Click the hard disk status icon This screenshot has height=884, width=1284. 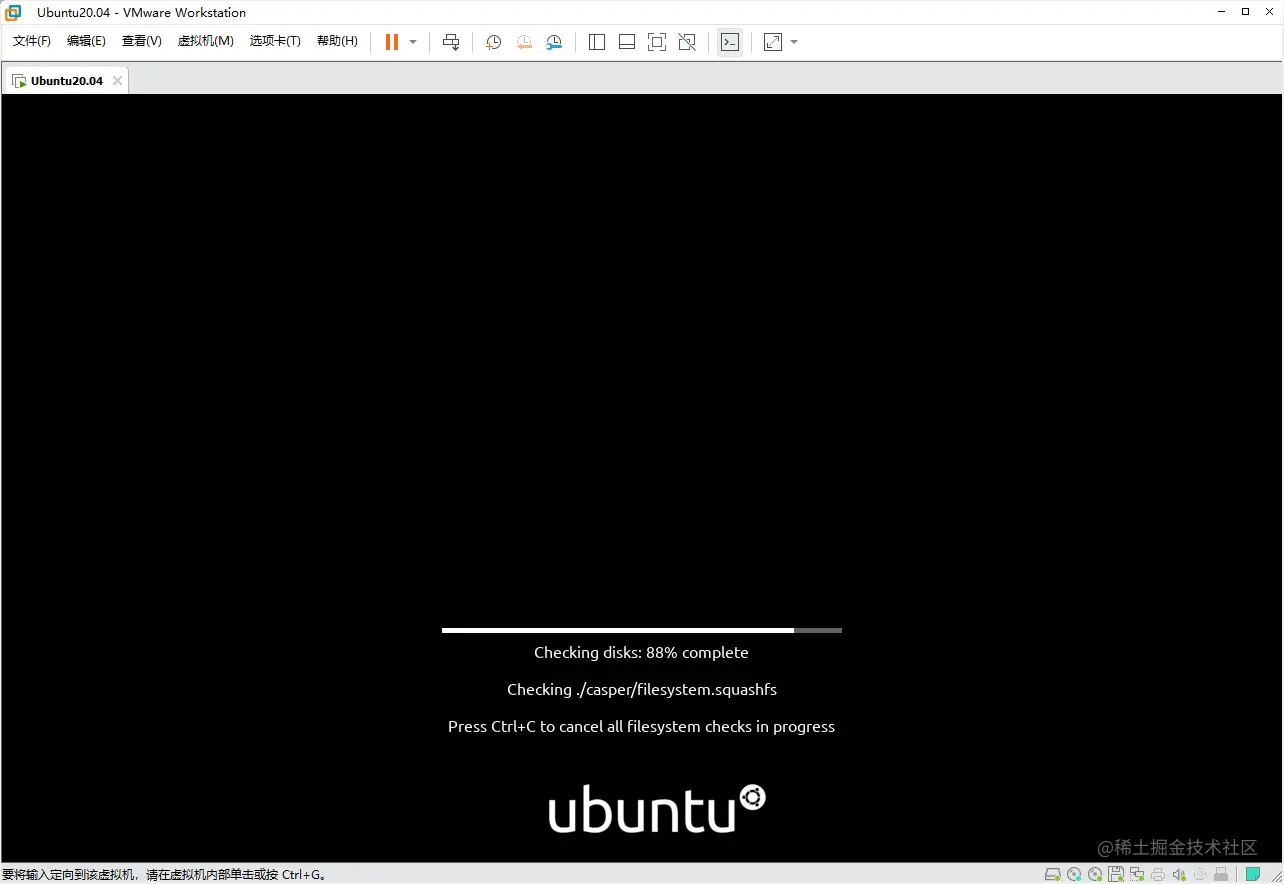(1052, 874)
